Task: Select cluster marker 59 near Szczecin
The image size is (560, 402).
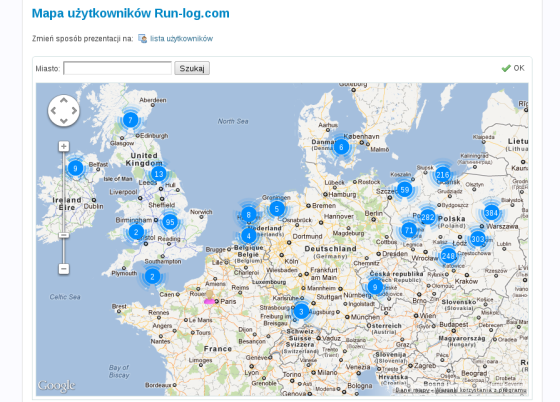Action: 405,190
